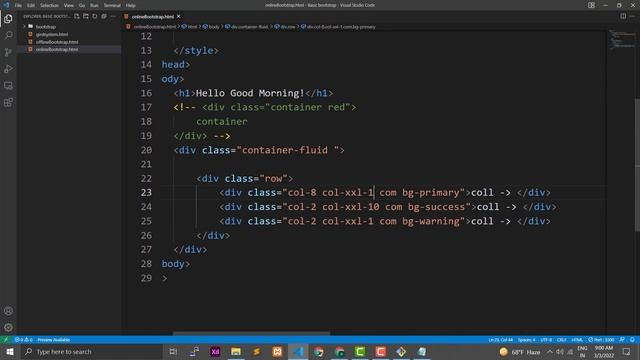Change language mode via HTML
640x360 pixels.
pos(577,340)
